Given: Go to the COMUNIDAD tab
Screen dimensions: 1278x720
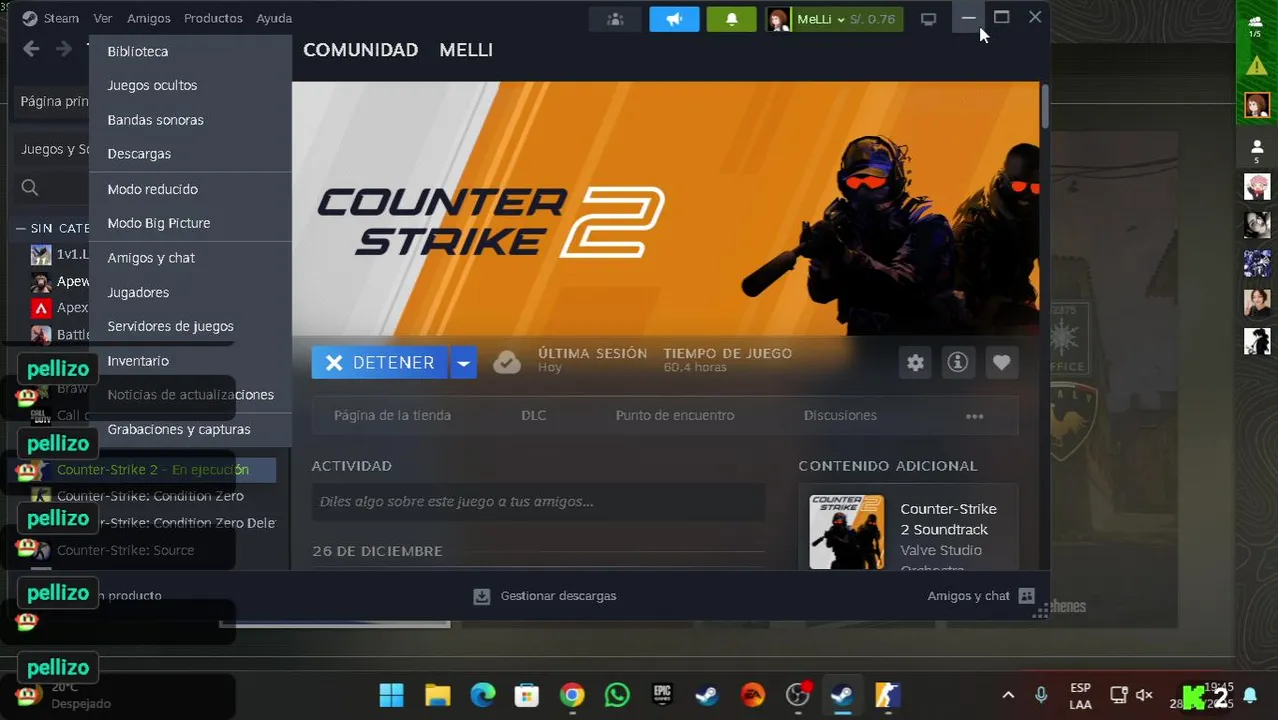Looking at the screenshot, I should point(360,50).
